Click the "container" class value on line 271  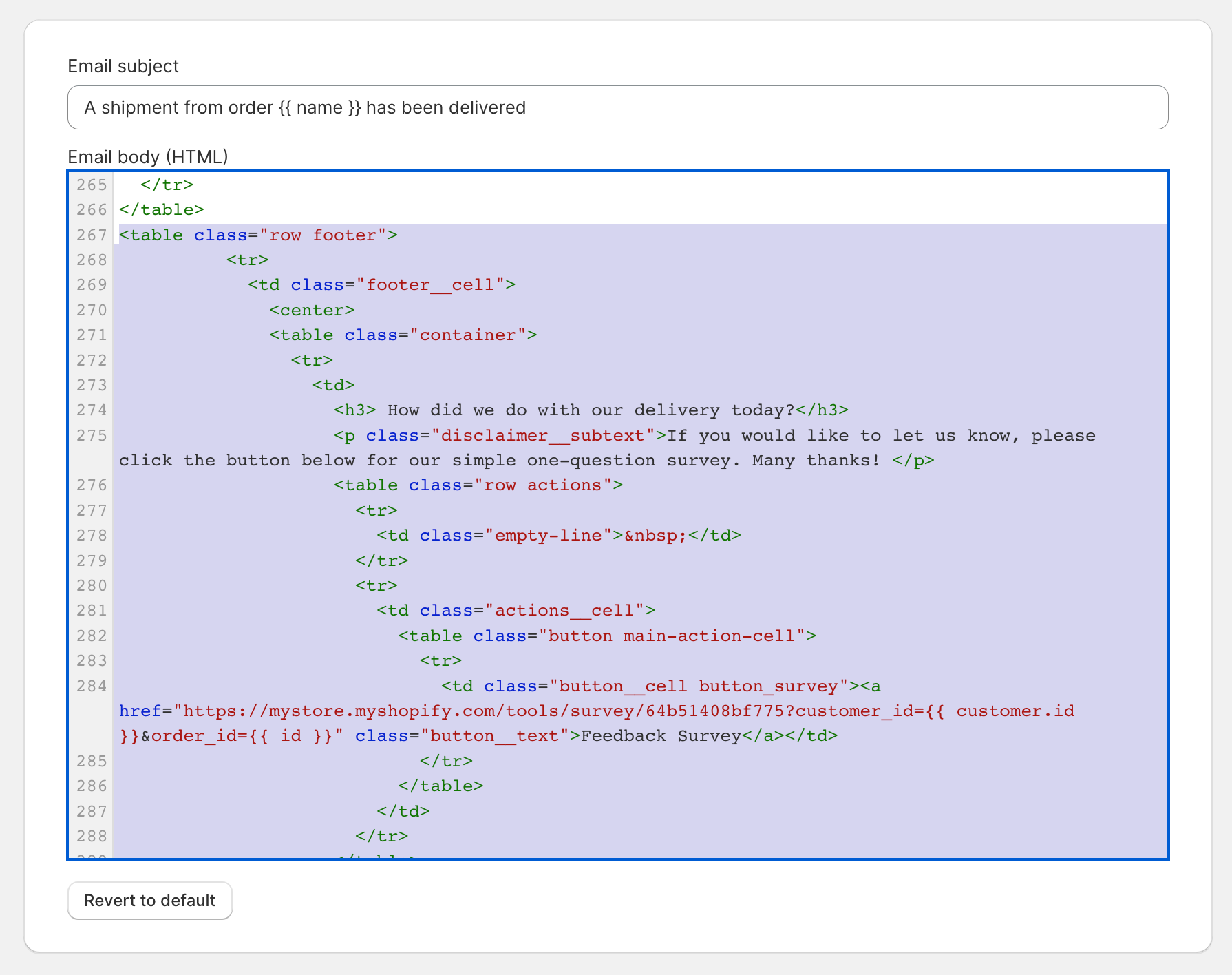click(x=468, y=335)
